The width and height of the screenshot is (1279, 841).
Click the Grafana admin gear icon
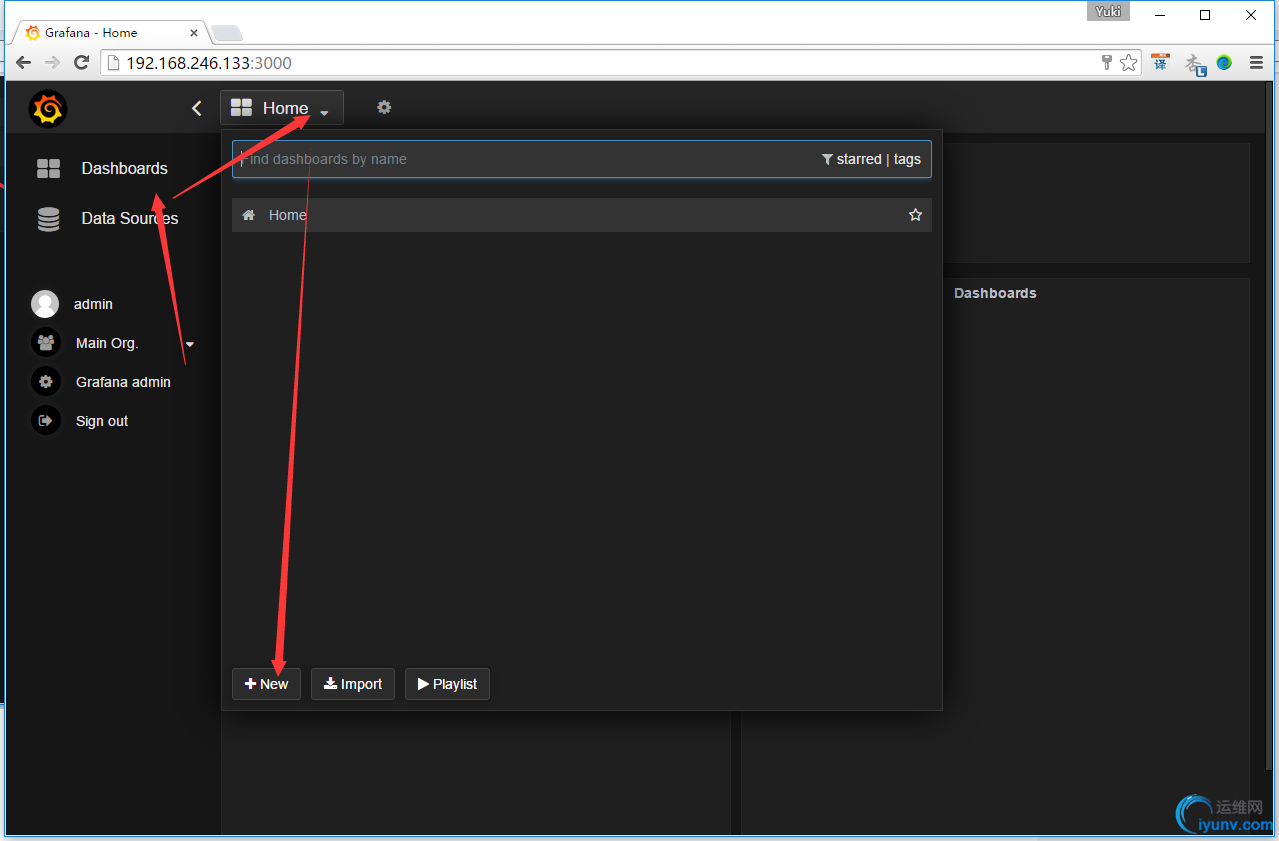[45, 382]
